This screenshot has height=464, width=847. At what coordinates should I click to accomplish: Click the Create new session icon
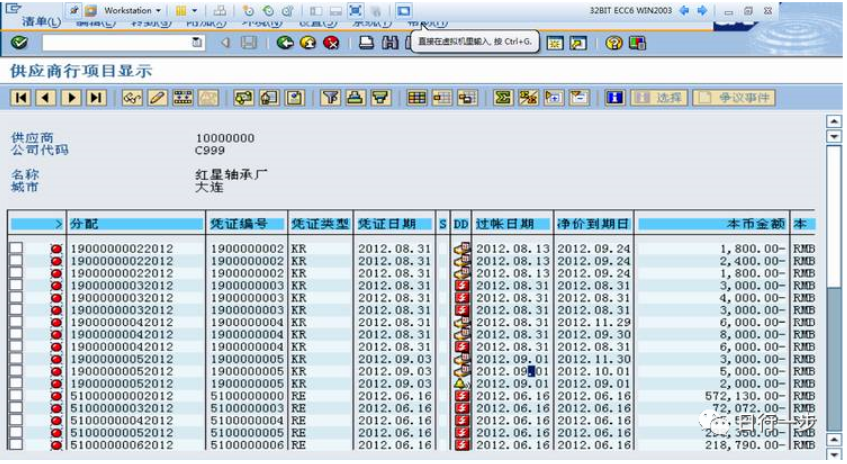click(x=555, y=43)
